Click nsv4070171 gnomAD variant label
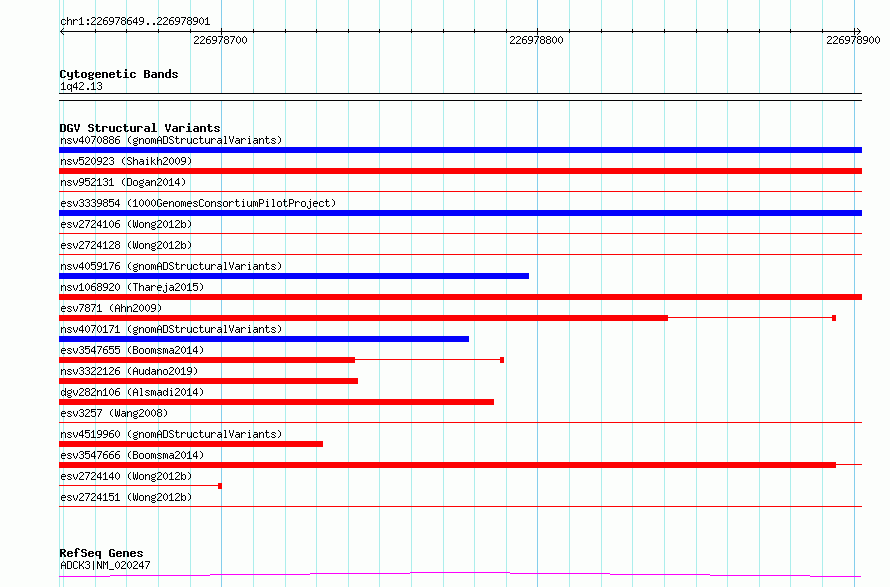Image resolution: width=890 pixels, height=587 pixels. 171,329
